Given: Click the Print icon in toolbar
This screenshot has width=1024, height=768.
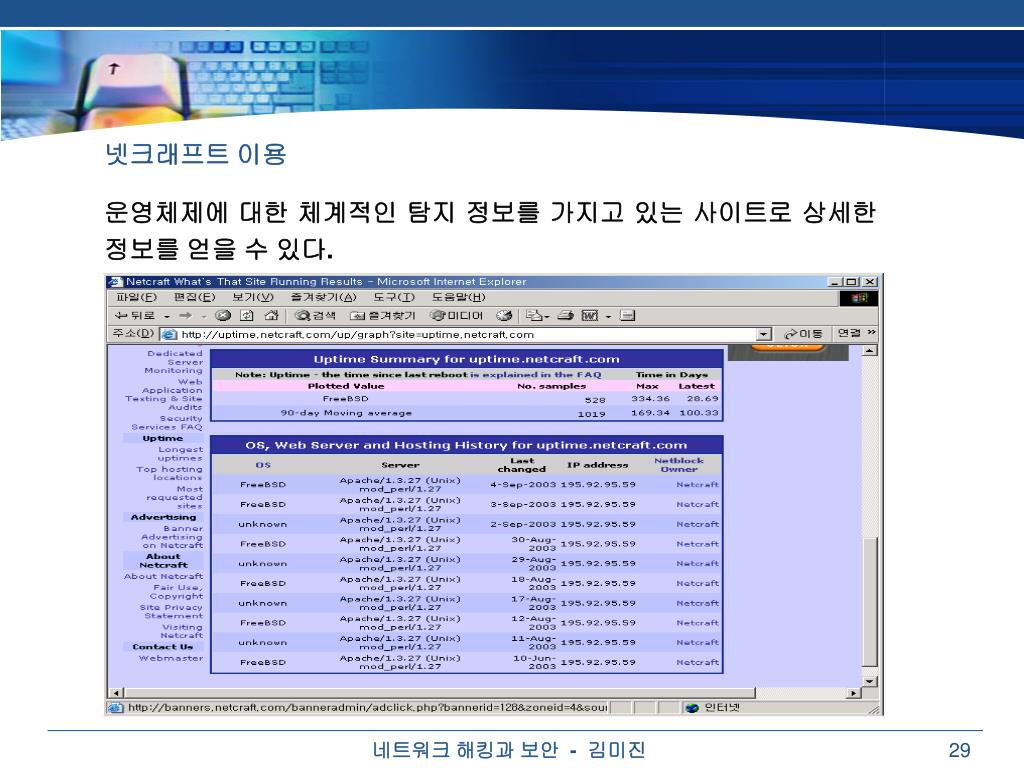Looking at the screenshot, I should point(566,315).
